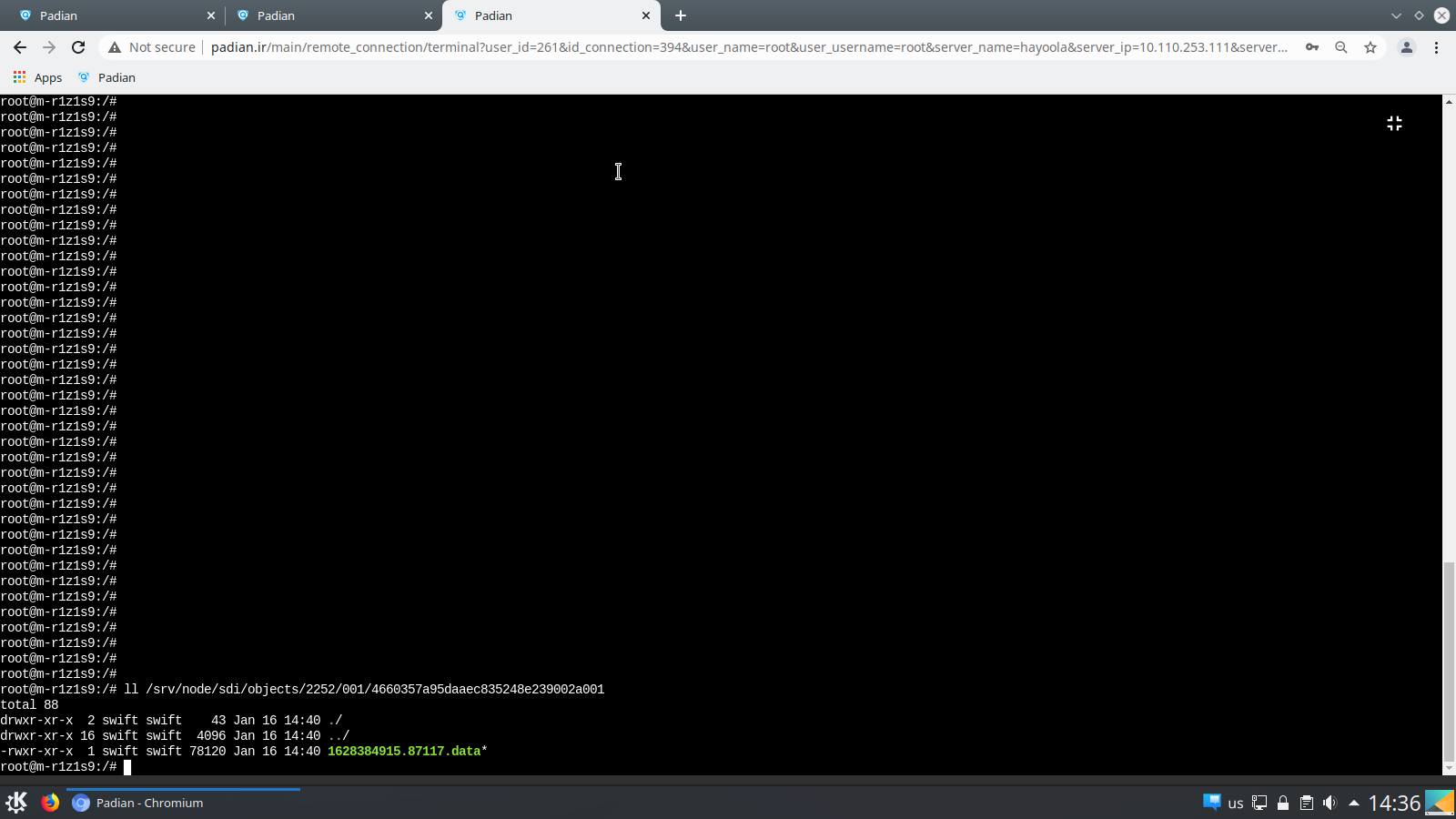This screenshot has height=819, width=1456.
Task: Expand the tab search dropdown arrow
Action: (1396, 15)
